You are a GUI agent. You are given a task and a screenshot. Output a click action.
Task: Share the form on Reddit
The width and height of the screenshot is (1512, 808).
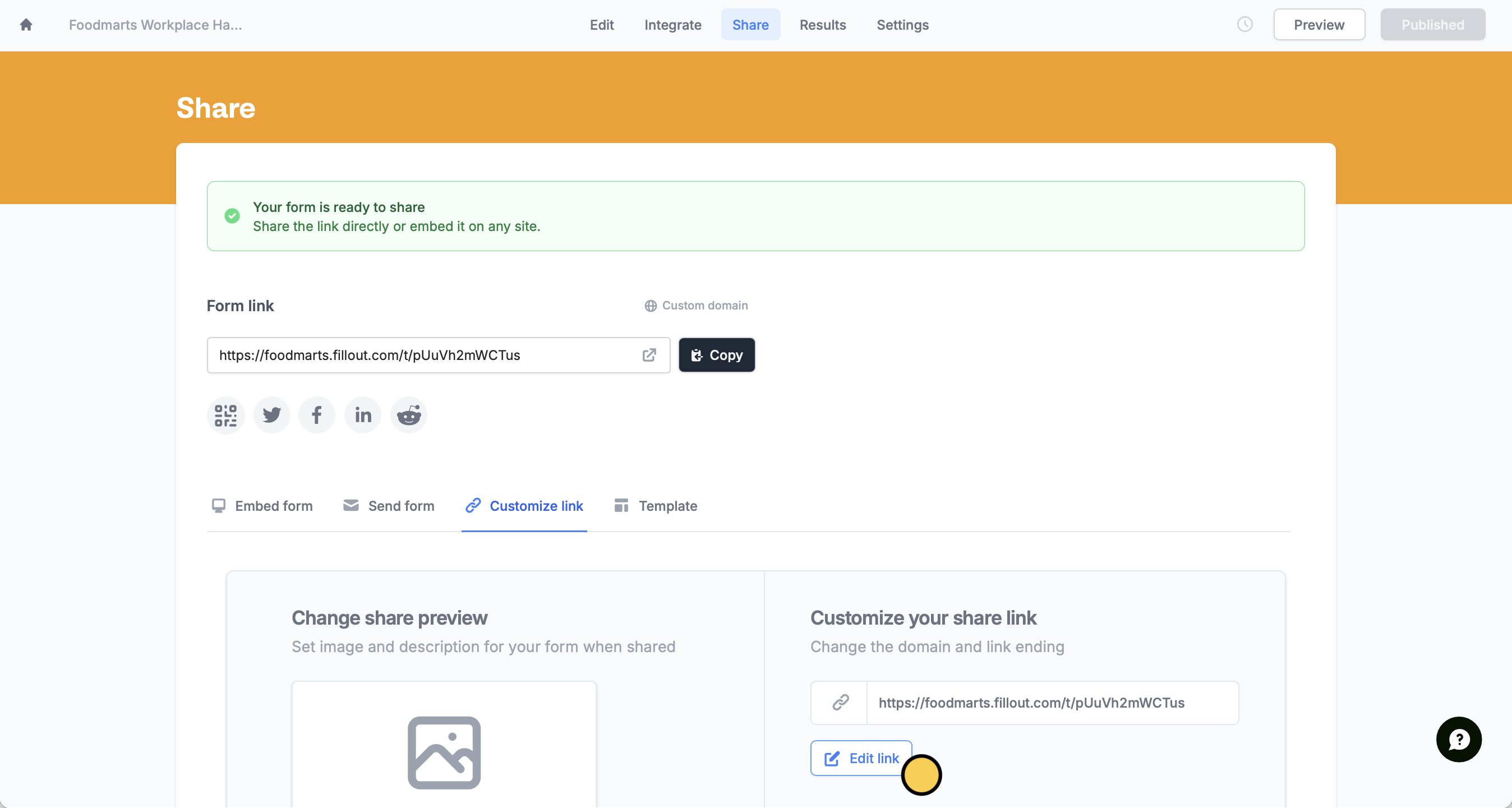pos(408,415)
